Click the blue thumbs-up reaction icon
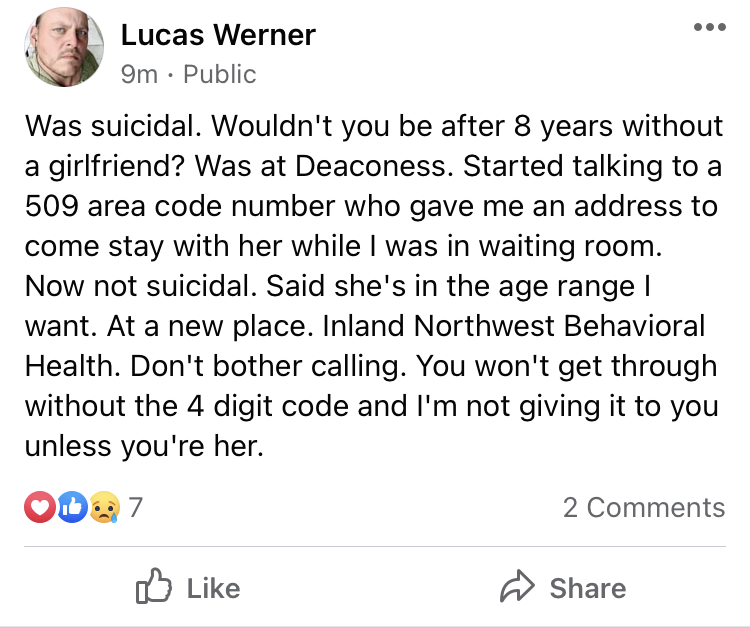The image size is (750, 628). click(x=72, y=507)
